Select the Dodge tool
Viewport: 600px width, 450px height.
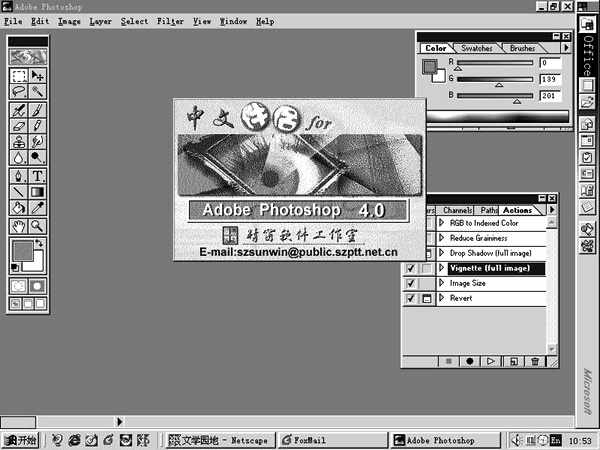tap(37, 157)
